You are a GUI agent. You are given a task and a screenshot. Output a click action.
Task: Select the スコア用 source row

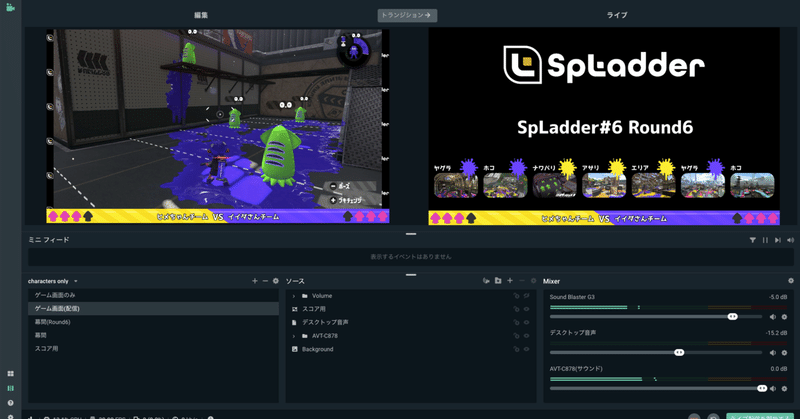click(x=411, y=309)
